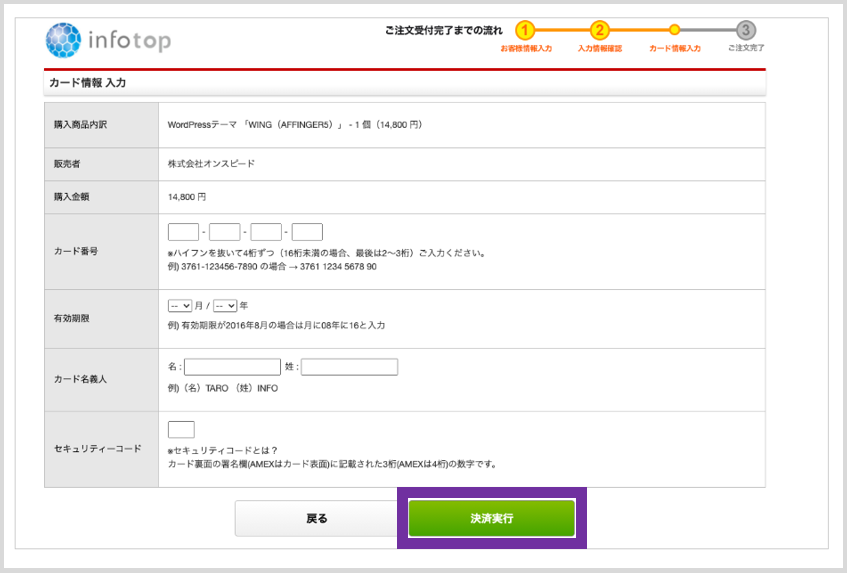Focus the cardholder 姓 (last name) field
The width and height of the screenshot is (847, 573).
349,367
